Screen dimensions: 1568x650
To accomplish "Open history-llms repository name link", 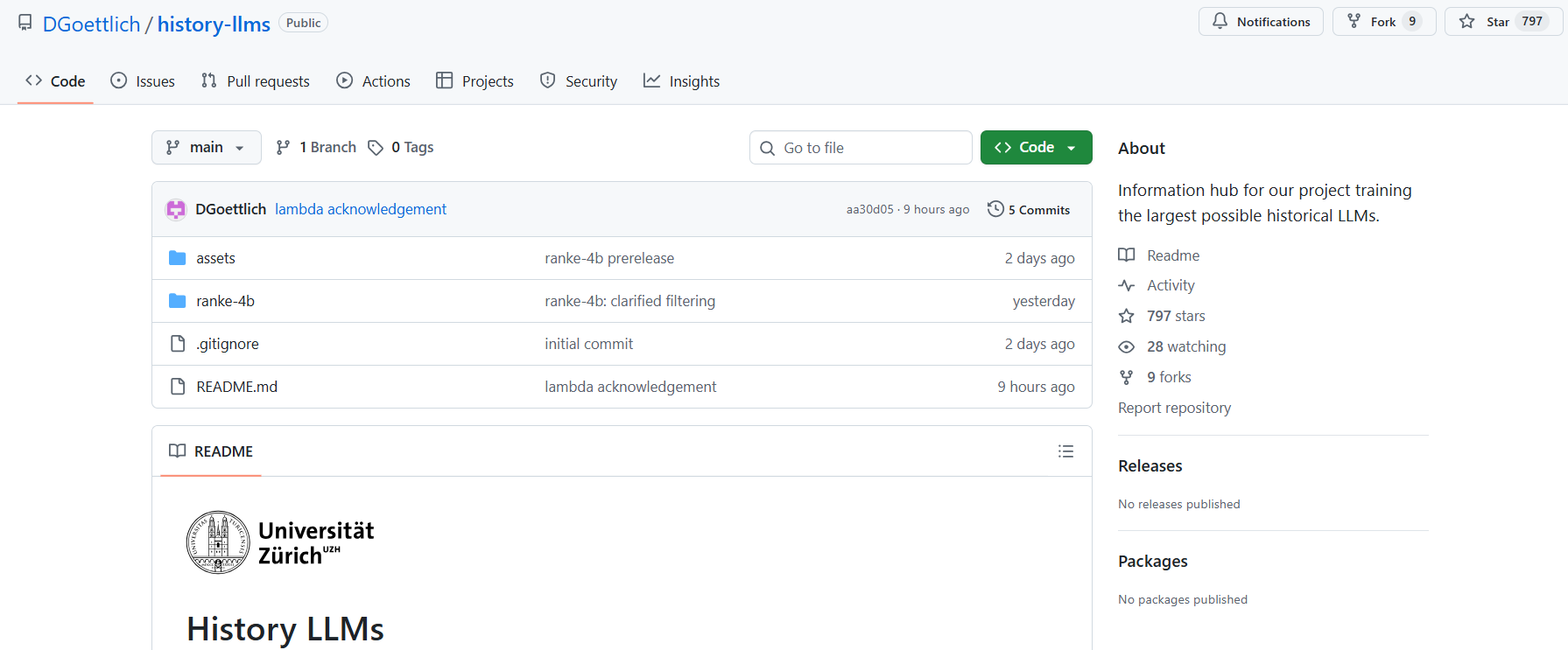I will point(214,24).
